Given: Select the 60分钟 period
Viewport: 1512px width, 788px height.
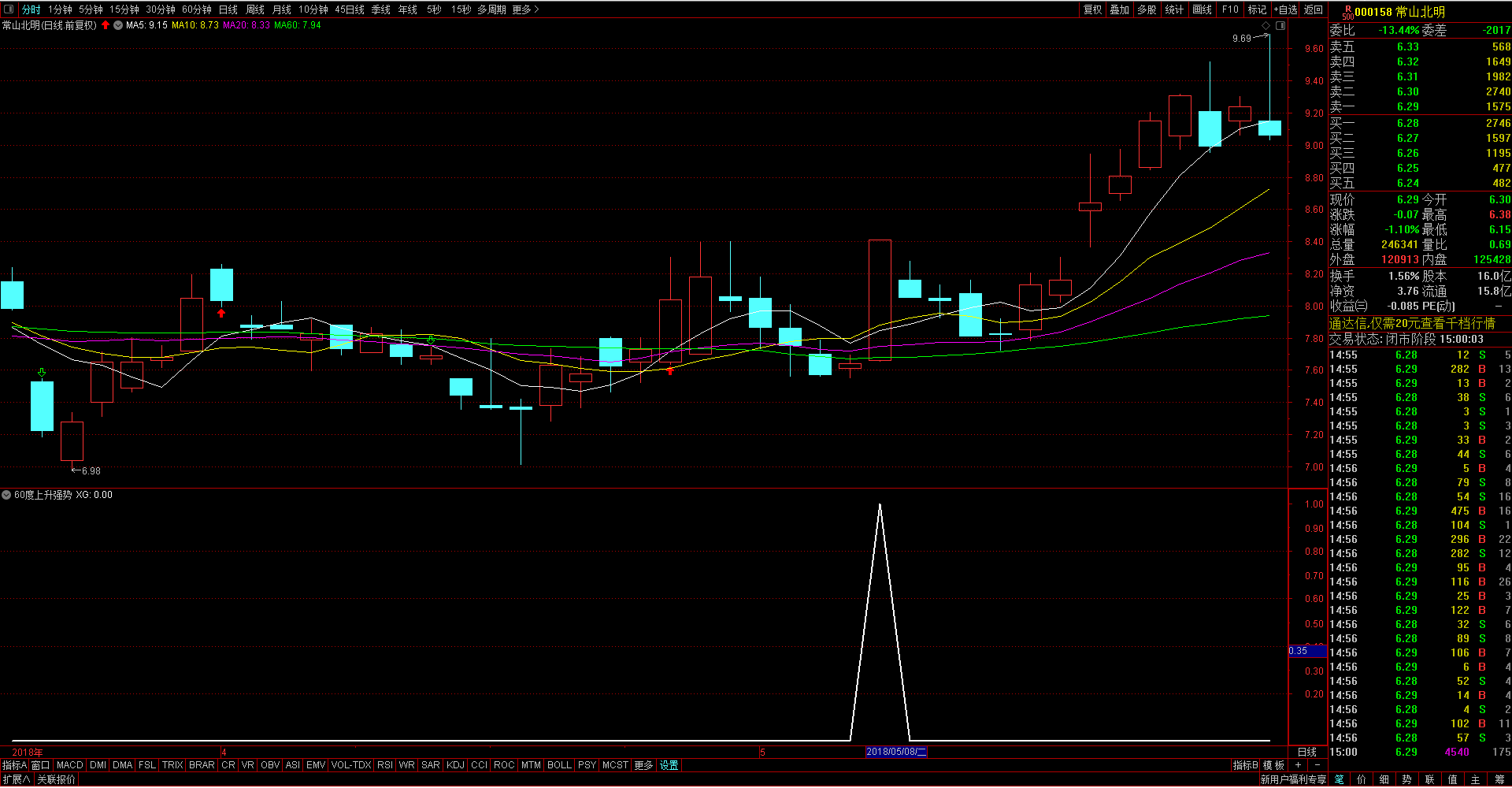Looking at the screenshot, I should pos(197,9).
